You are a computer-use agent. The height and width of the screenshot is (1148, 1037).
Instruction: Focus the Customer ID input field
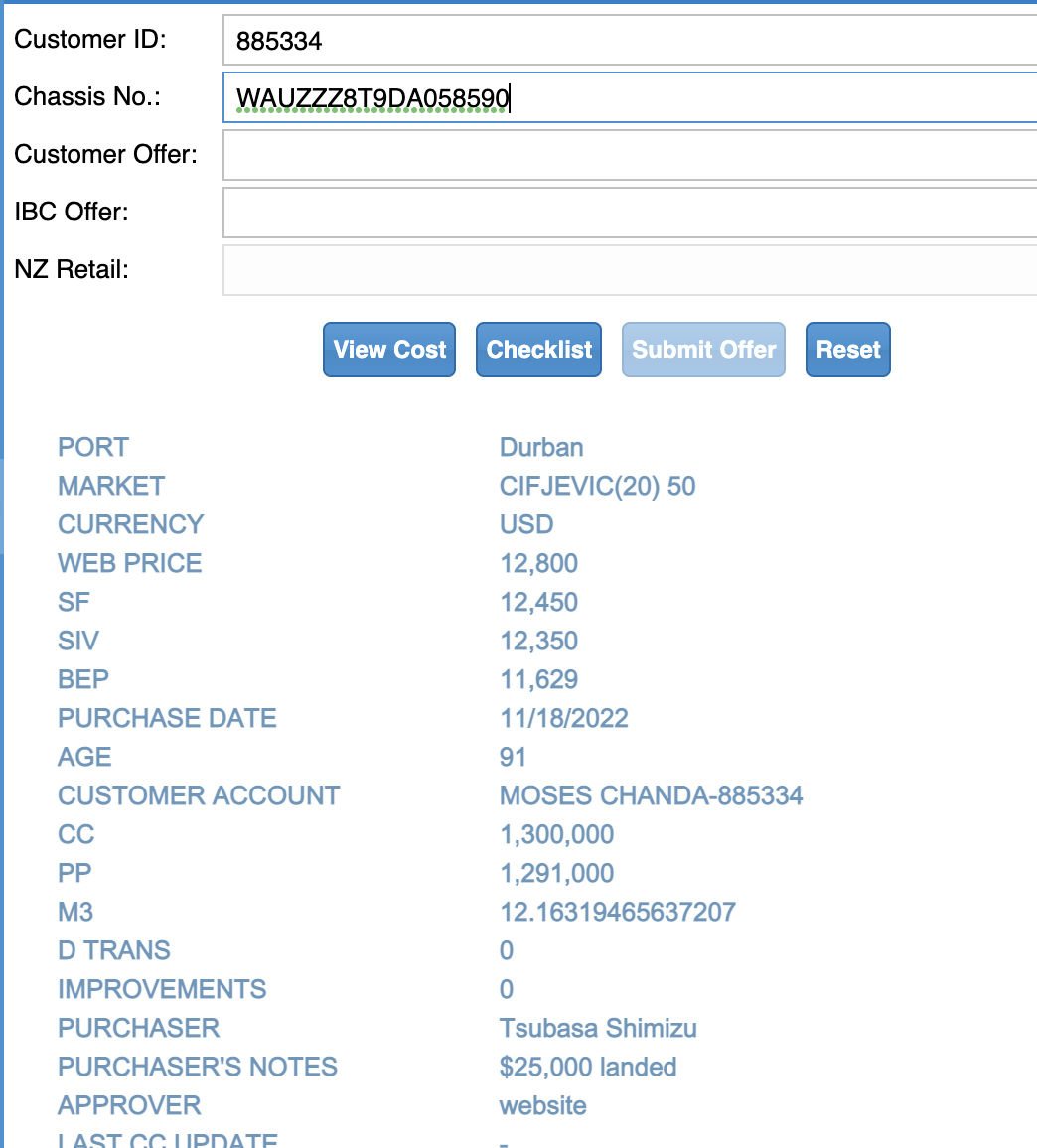click(x=630, y=41)
